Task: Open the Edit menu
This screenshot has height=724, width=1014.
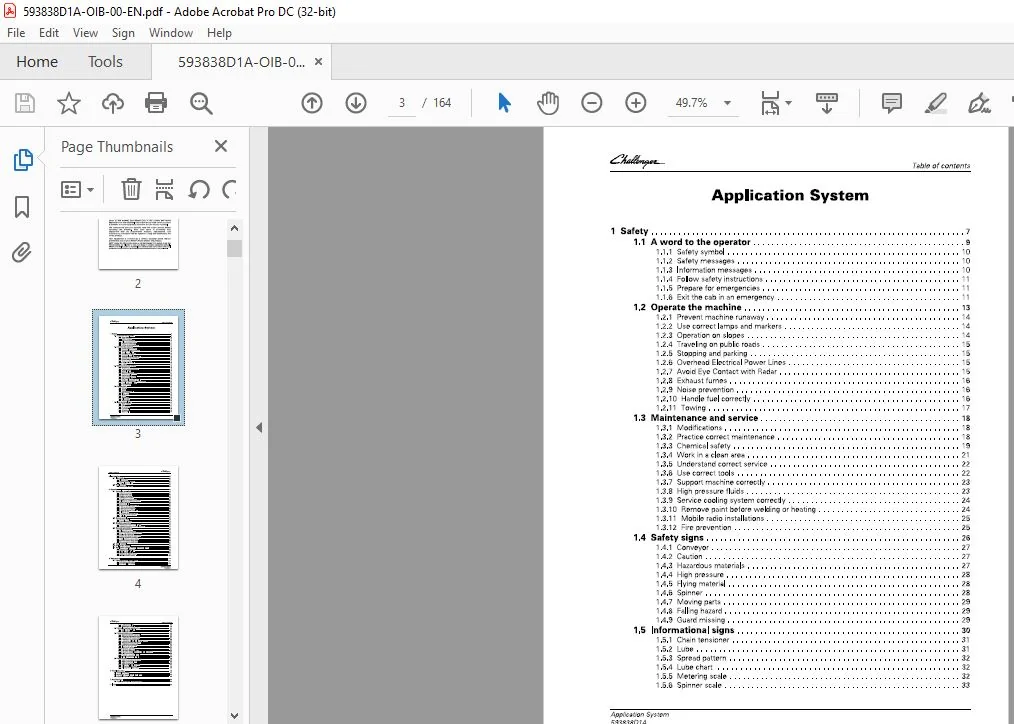Action: [x=49, y=32]
